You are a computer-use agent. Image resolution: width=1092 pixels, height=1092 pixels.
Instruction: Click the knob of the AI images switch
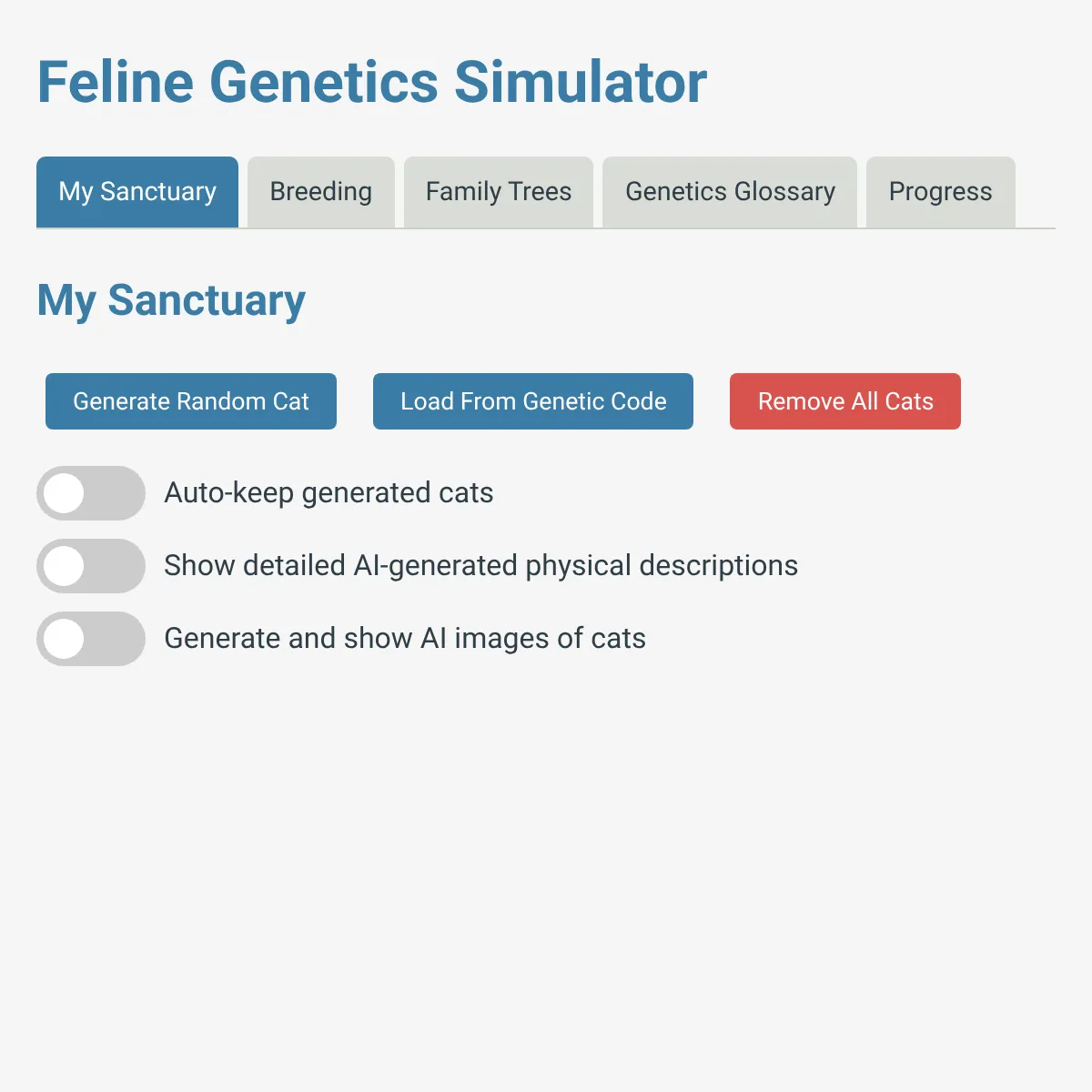click(x=64, y=639)
